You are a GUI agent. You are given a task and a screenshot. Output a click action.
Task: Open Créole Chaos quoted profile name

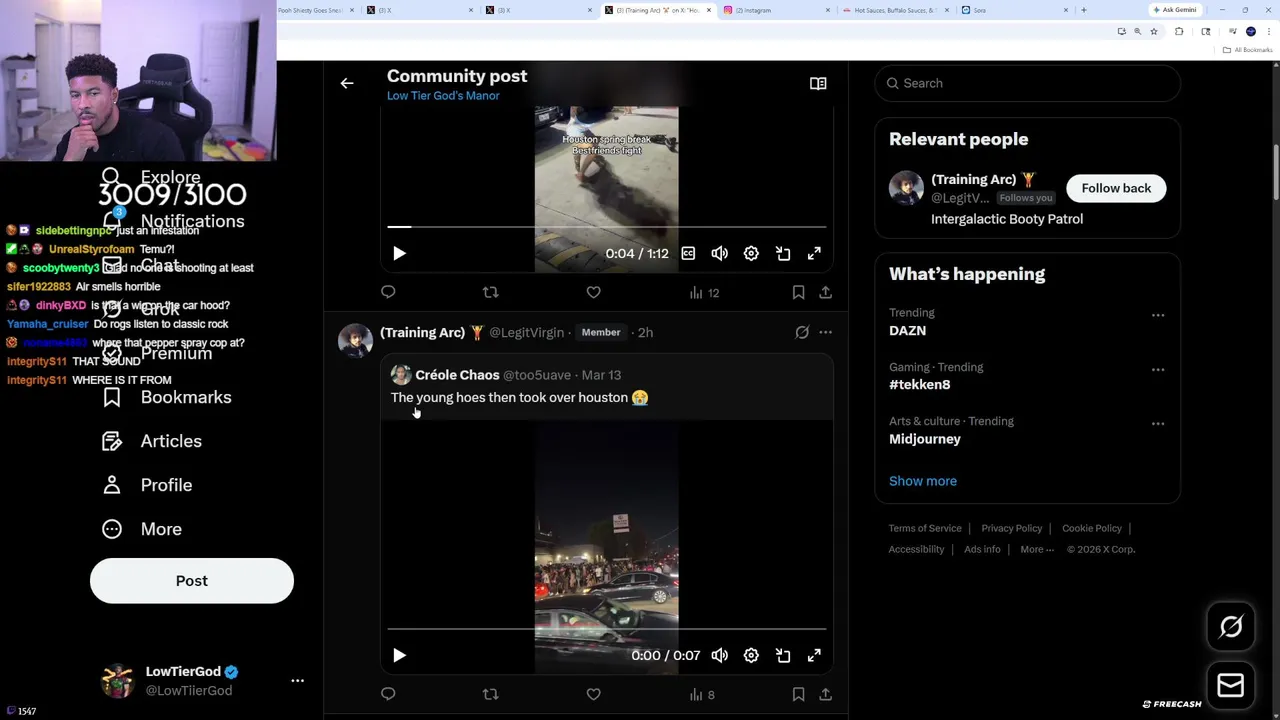click(x=457, y=375)
